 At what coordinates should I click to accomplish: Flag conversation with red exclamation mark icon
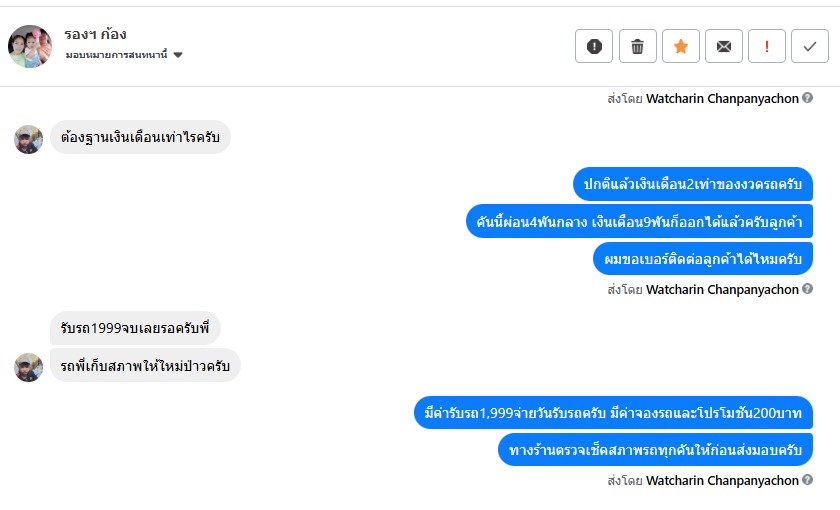pyautogui.click(x=767, y=46)
